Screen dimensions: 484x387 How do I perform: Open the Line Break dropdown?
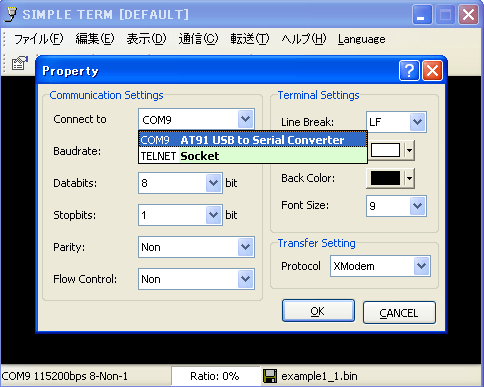(x=418, y=122)
